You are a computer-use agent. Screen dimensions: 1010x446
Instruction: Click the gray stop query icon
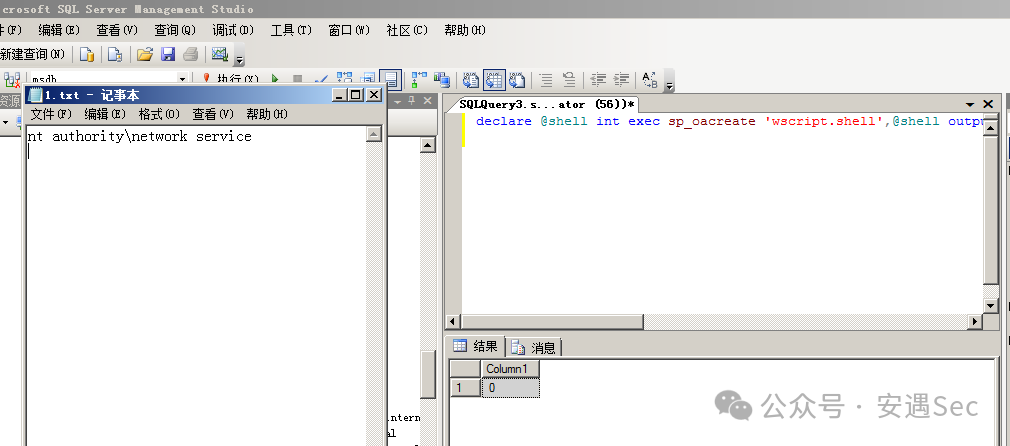(297, 79)
